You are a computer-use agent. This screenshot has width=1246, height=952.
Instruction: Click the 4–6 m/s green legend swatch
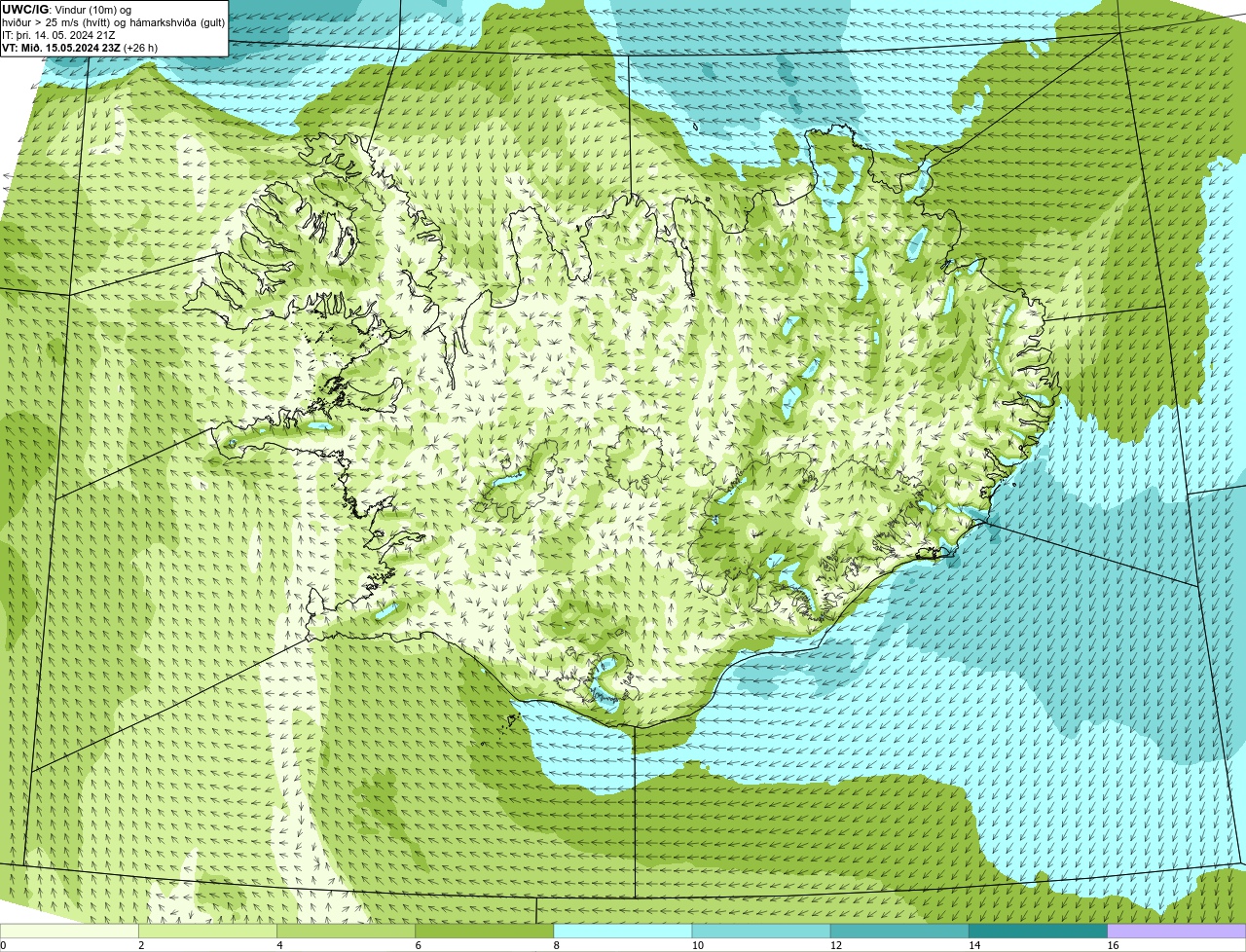pyautogui.click(x=346, y=931)
